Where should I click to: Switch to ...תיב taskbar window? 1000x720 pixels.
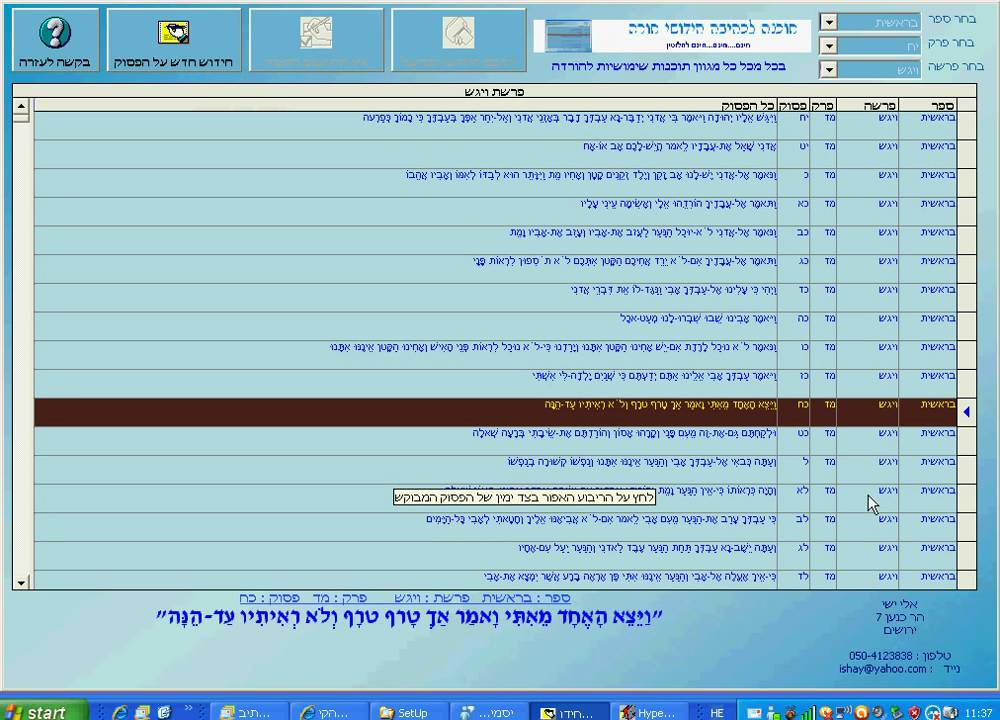tap(247, 712)
